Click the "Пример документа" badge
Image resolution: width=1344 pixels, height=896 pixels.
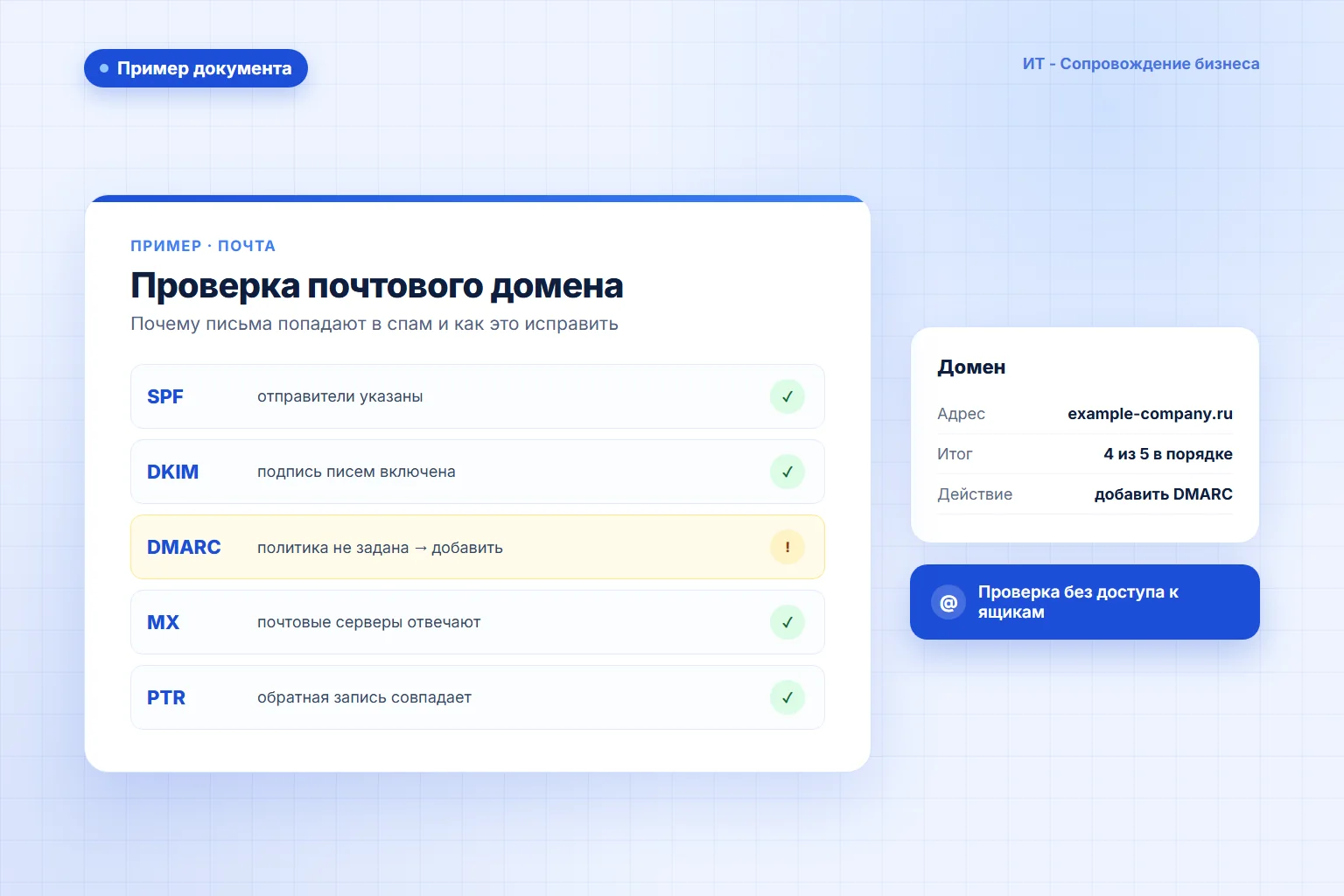click(196, 68)
